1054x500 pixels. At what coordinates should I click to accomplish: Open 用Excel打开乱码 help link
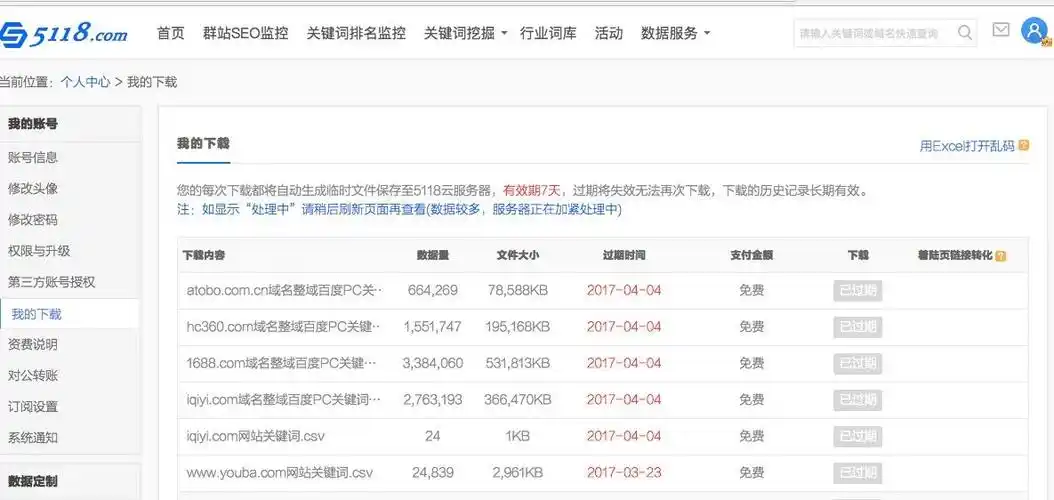967,146
